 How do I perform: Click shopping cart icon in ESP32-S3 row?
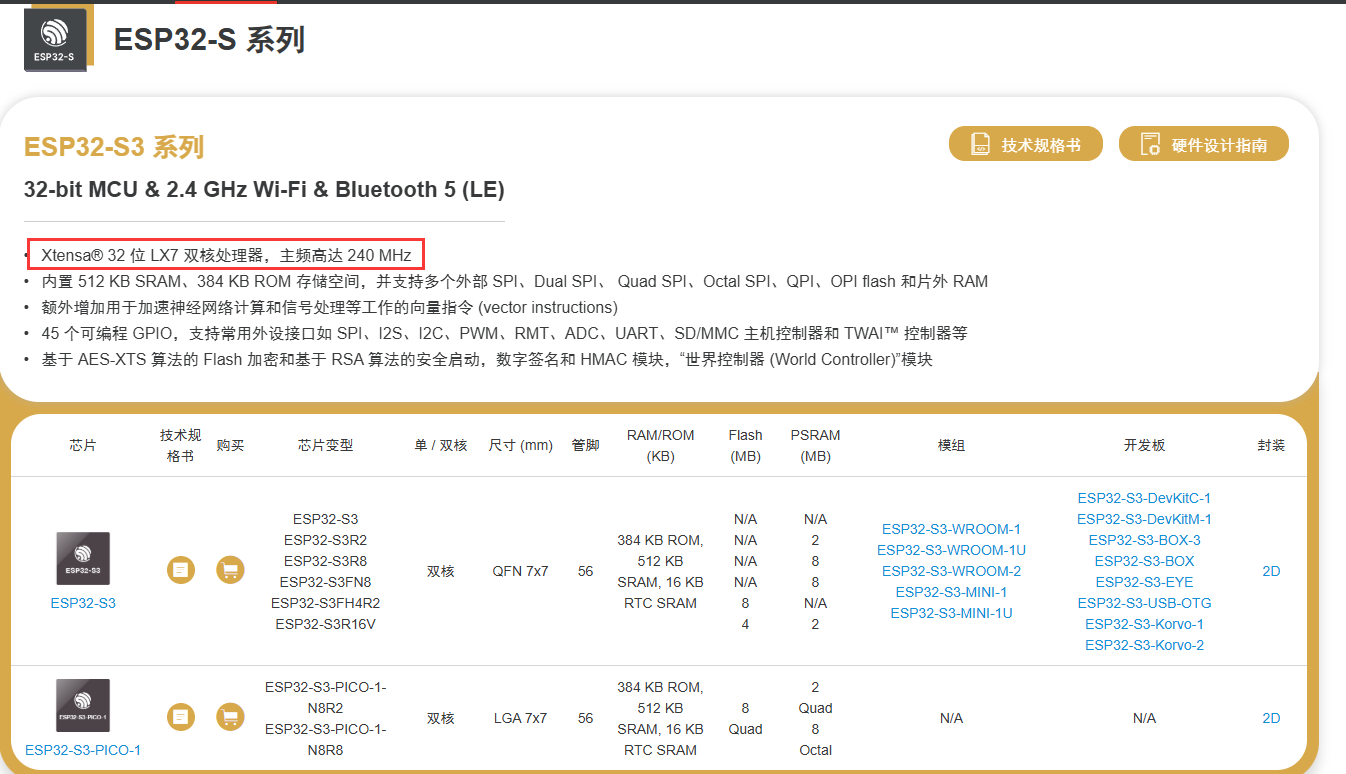point(230,570)
